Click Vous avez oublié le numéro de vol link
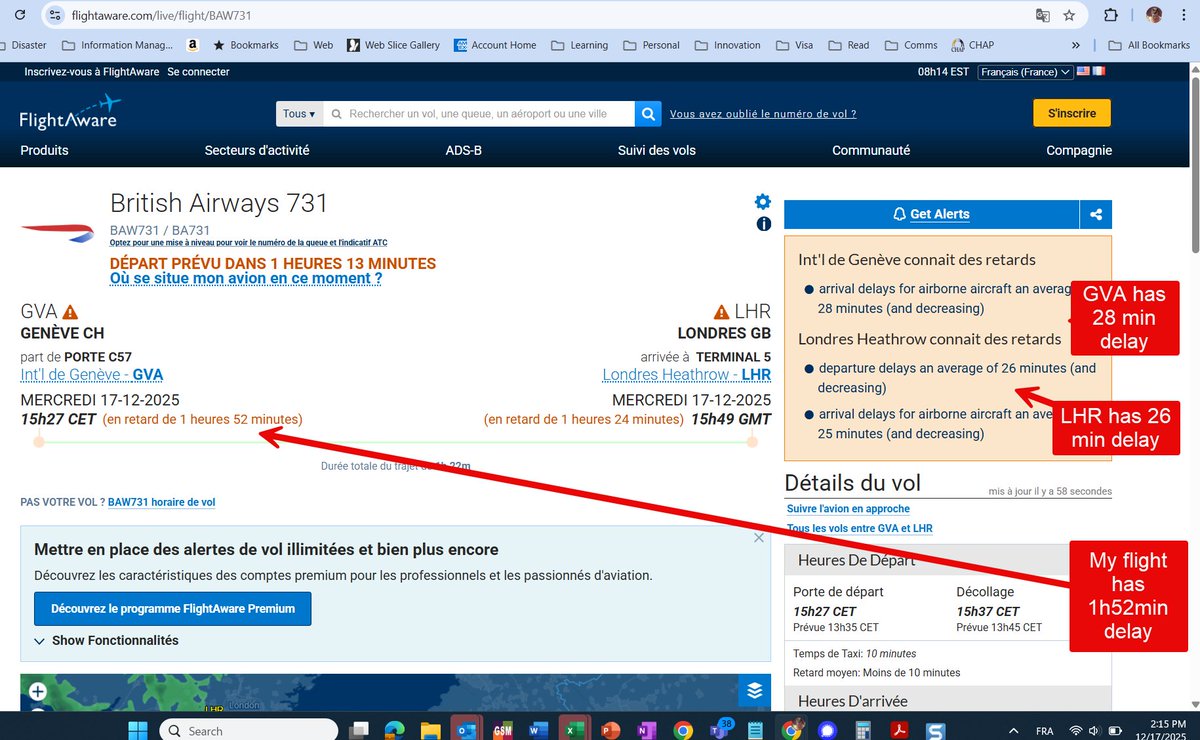The height and width of the screenshot is (740, 1200). click(763, 114)
